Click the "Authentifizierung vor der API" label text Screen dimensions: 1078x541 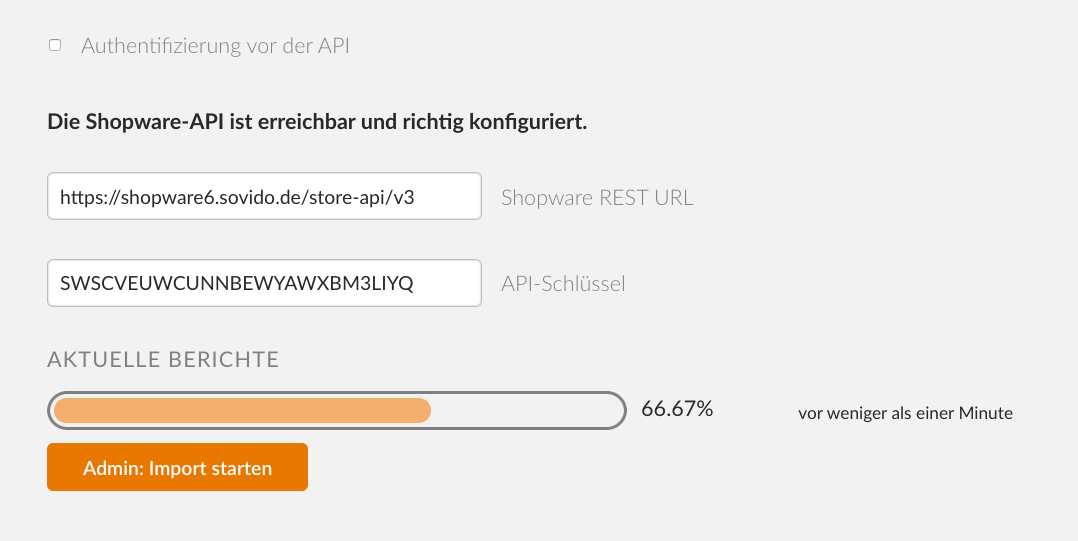pyautogui.click(x=215, y=45)
